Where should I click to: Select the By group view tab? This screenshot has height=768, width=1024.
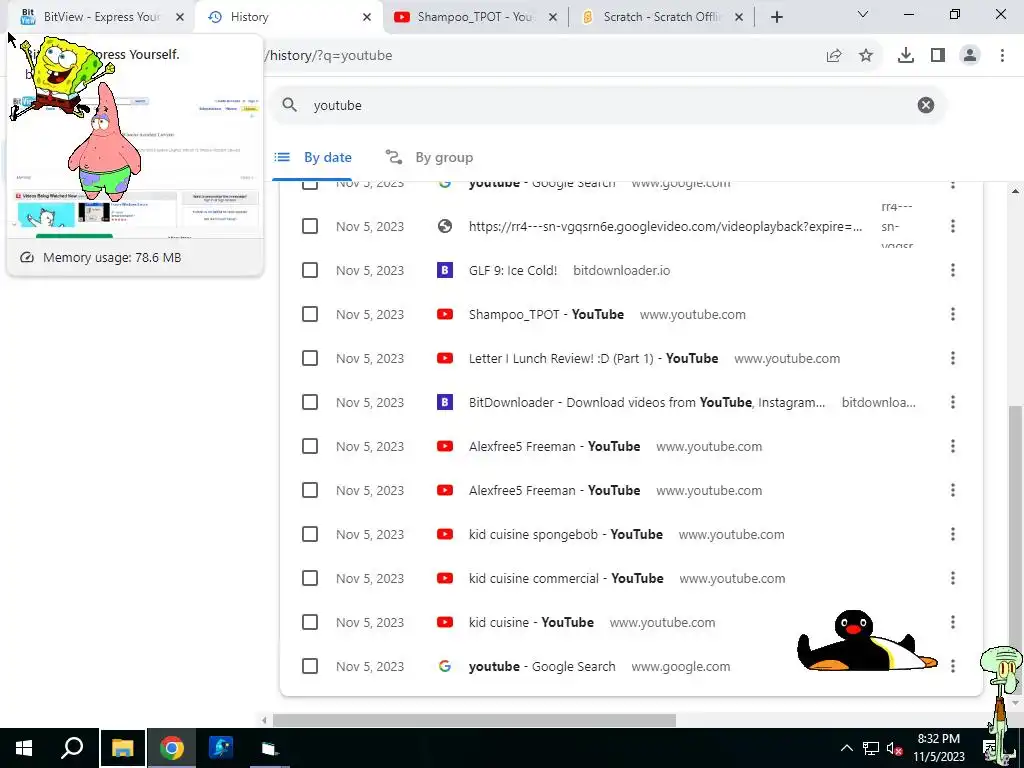pyautogui.click(x=429, y=157)
